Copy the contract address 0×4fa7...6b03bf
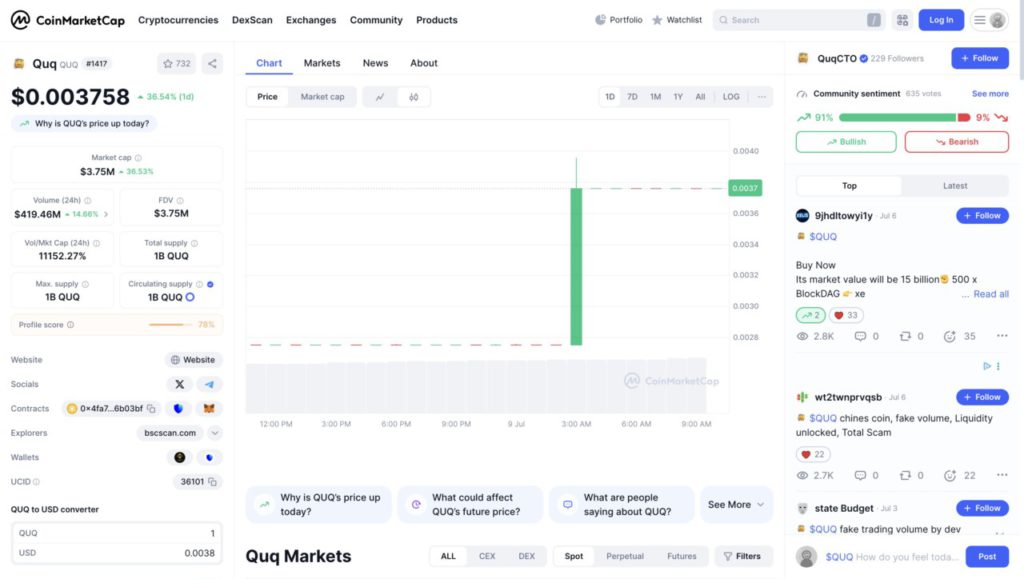Screen dimensions: 1024x579 [152, 409]
